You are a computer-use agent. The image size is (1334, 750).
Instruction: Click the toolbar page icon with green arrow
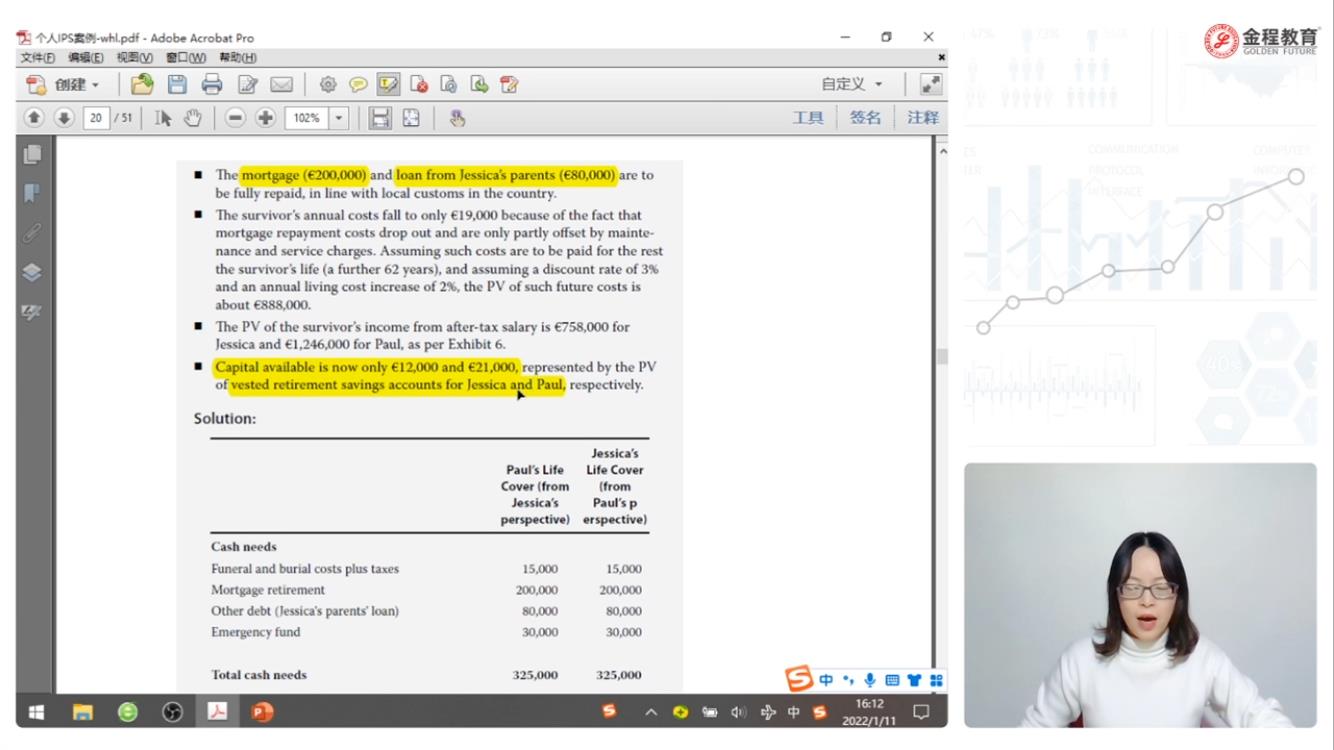pyautogui.click(x=479, y=85)
